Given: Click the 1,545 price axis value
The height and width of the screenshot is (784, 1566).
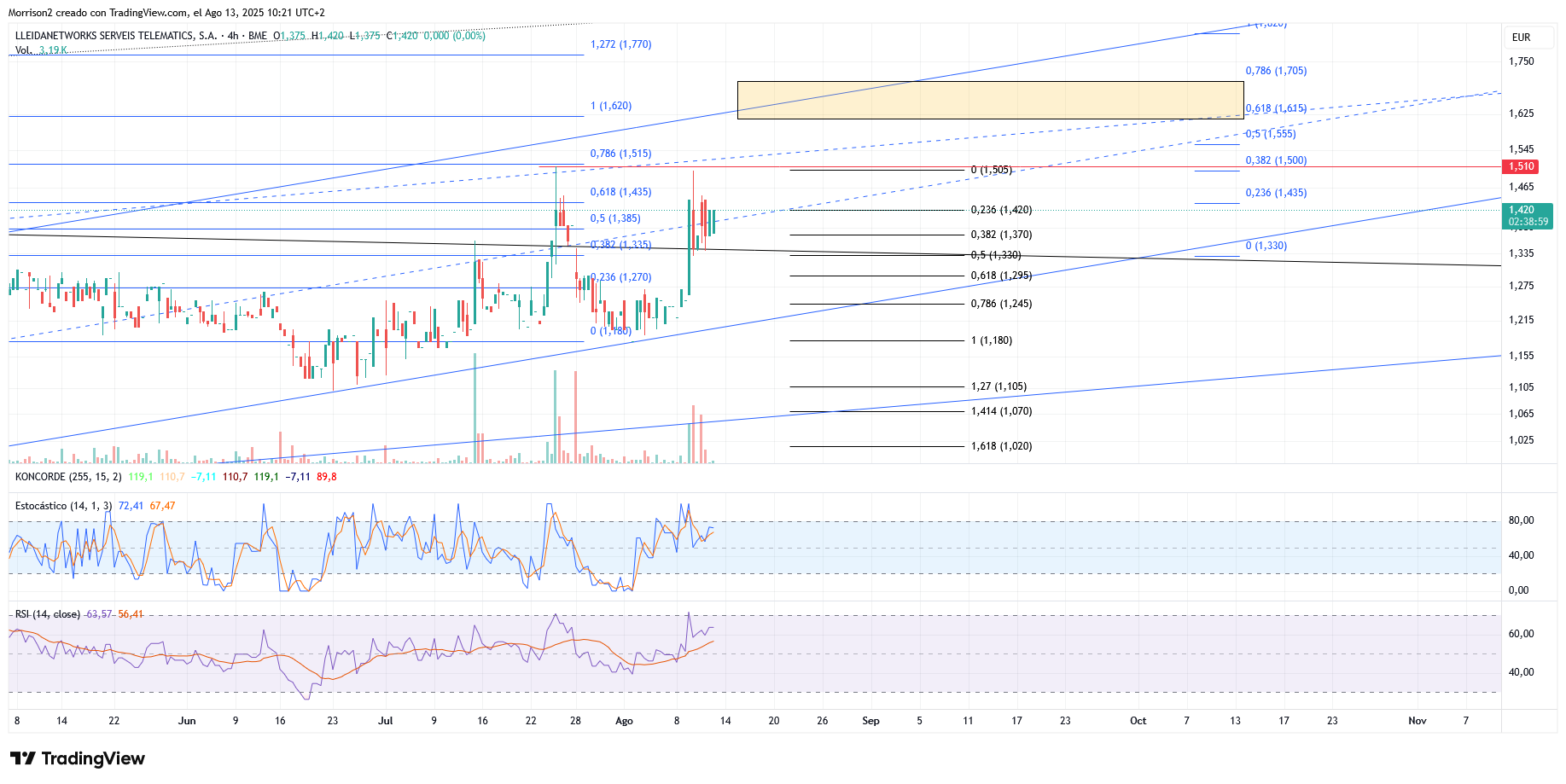Looking at the screenshot, I should (1522, 149).
